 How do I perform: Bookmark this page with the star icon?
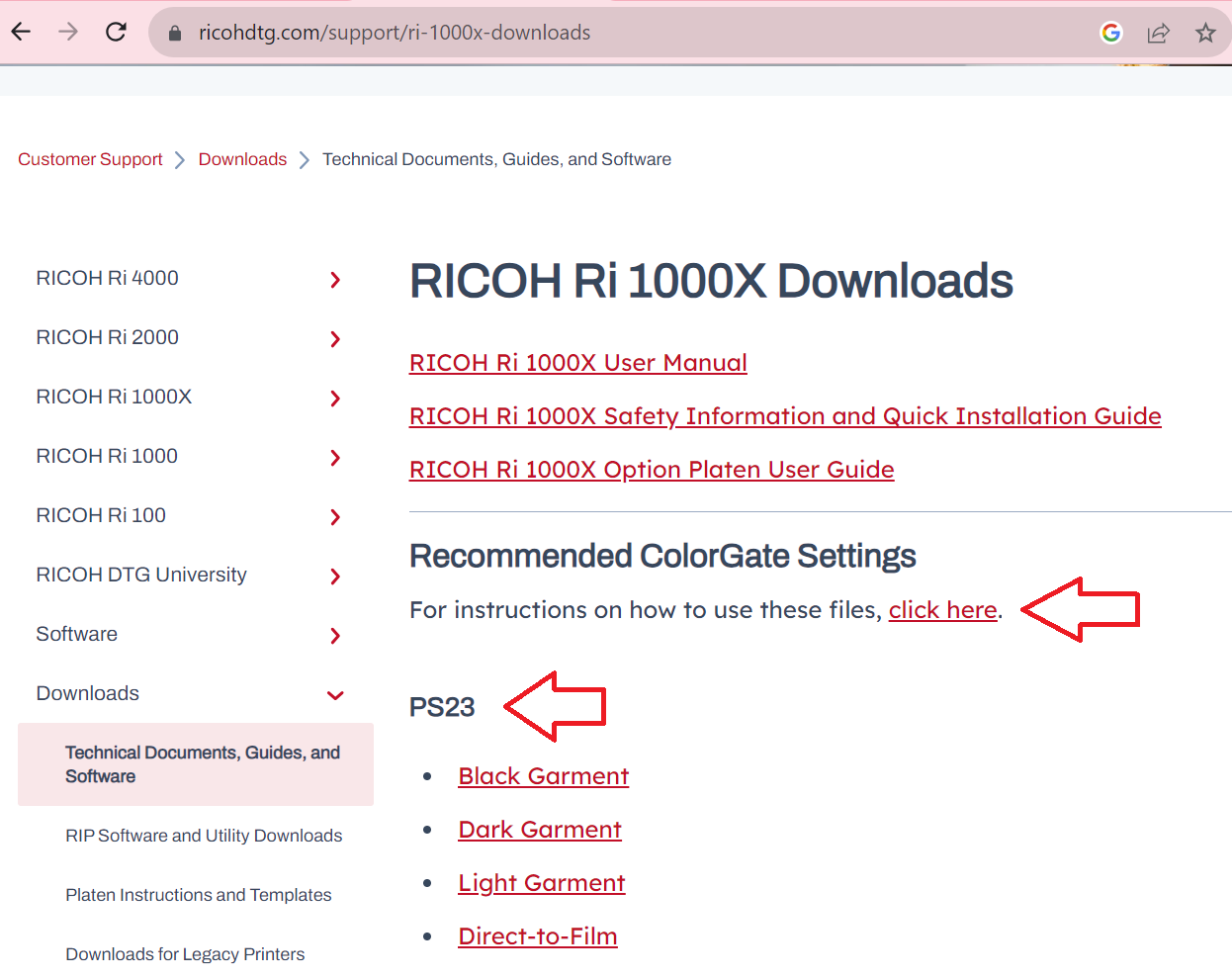click(x=1205, y=33)
